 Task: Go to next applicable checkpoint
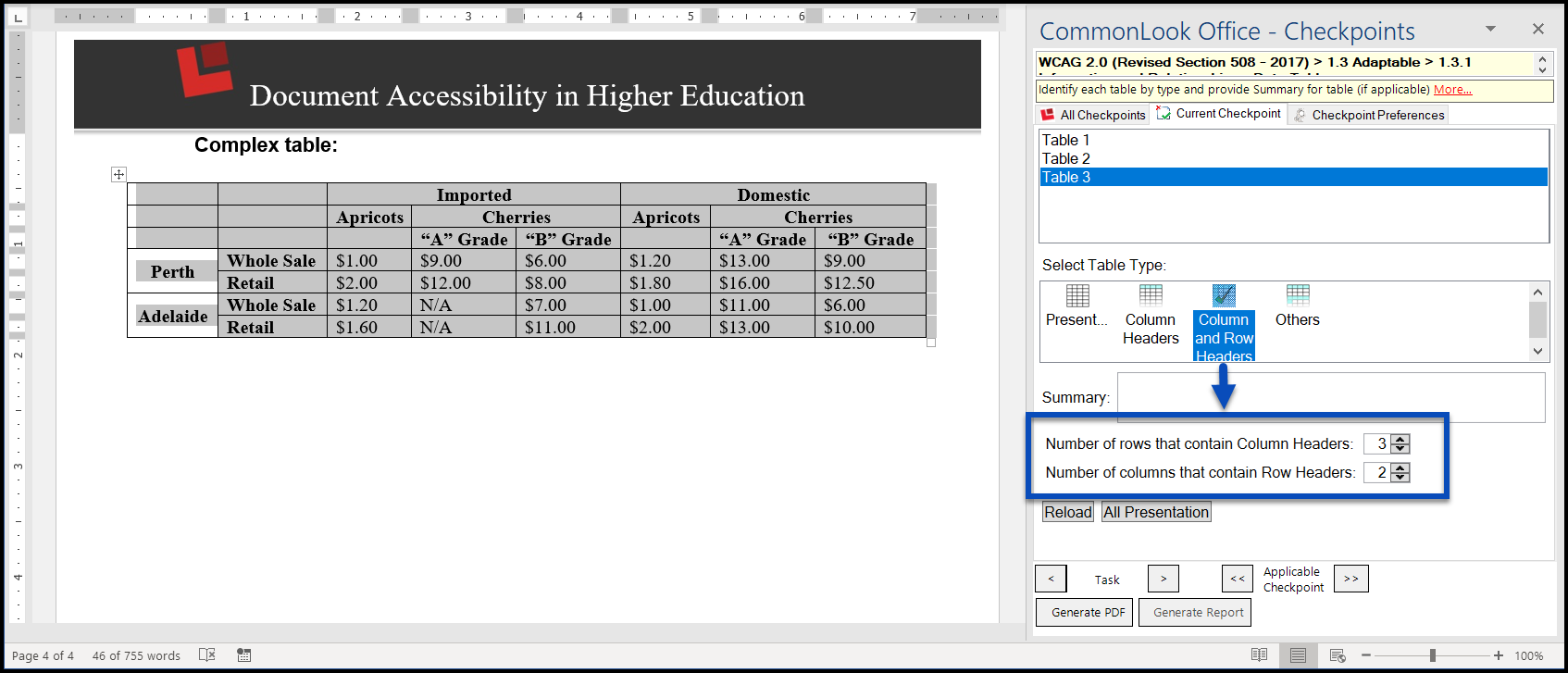(1351, 579)
